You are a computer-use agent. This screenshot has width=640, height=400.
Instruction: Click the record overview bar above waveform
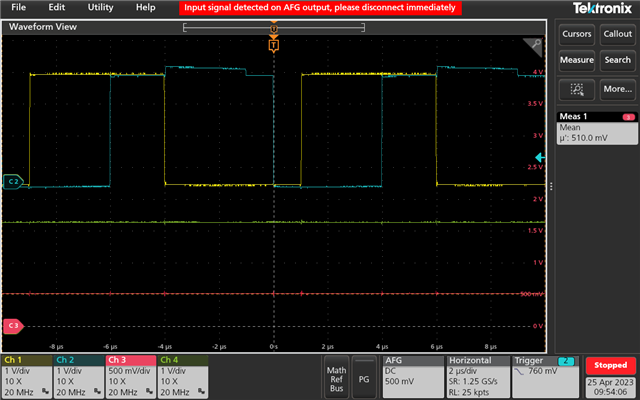(274, 28)
